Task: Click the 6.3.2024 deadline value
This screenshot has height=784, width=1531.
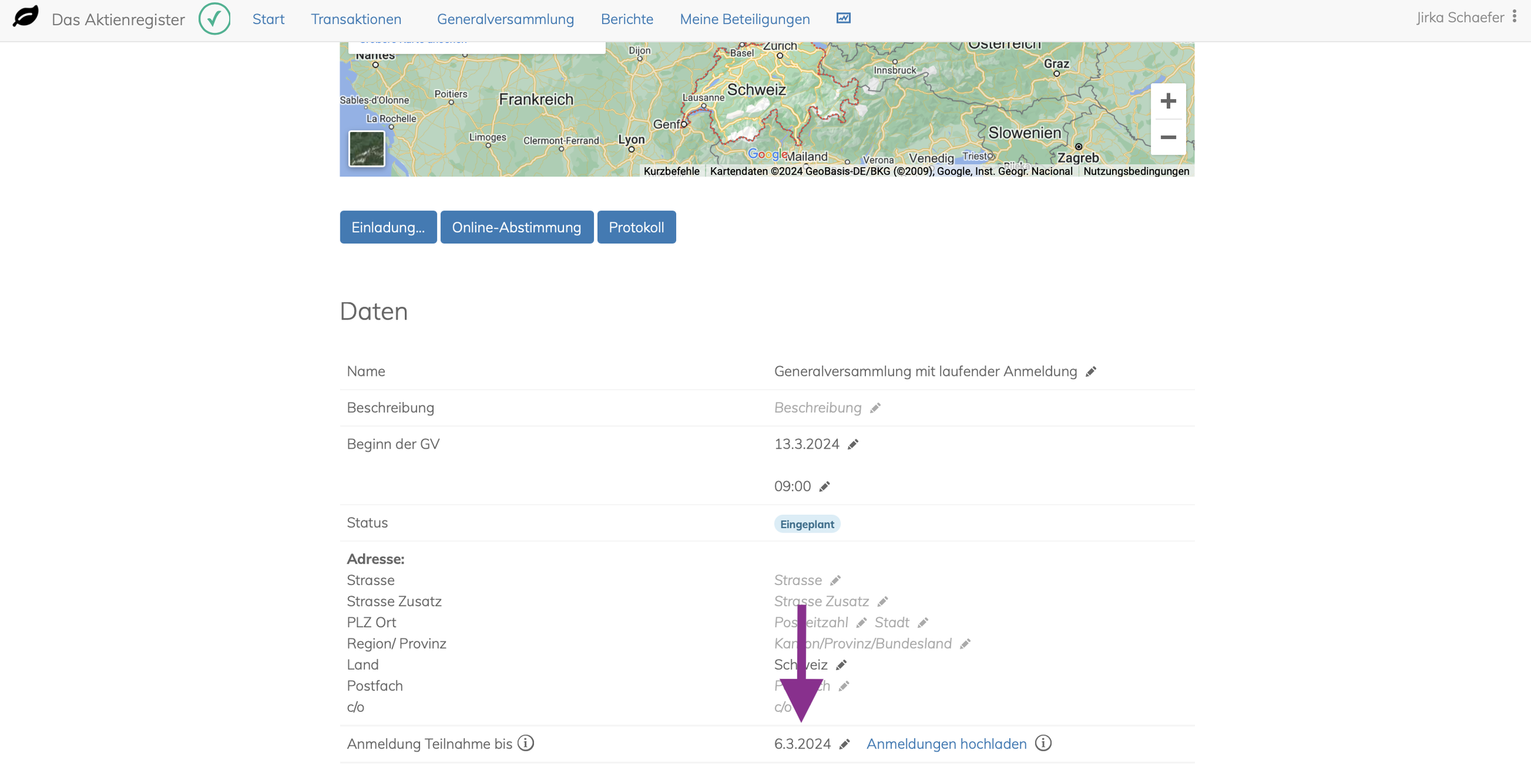Action: pos(802,744)
